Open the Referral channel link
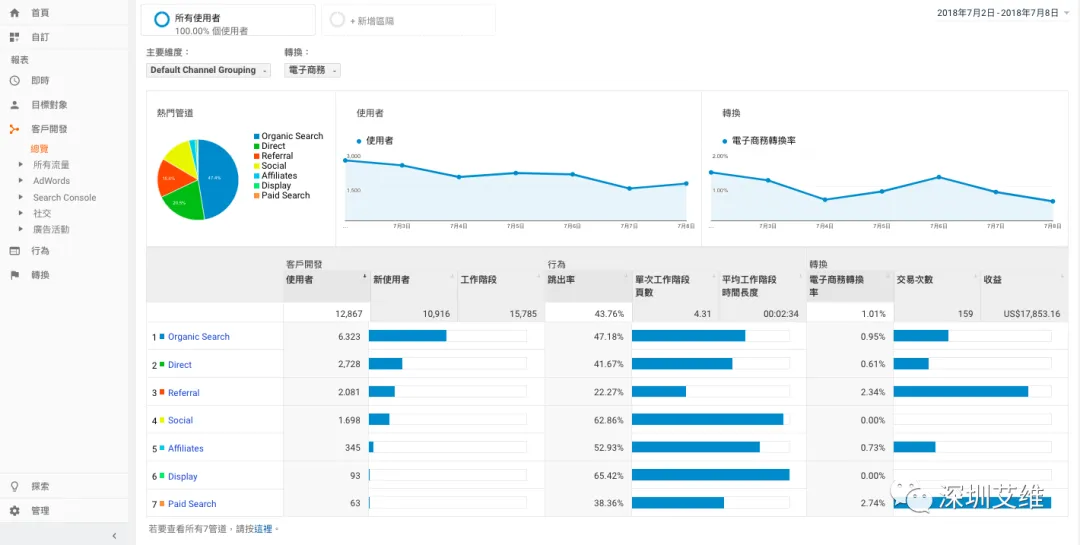1080x545 pixels. [x=184, y=393]
